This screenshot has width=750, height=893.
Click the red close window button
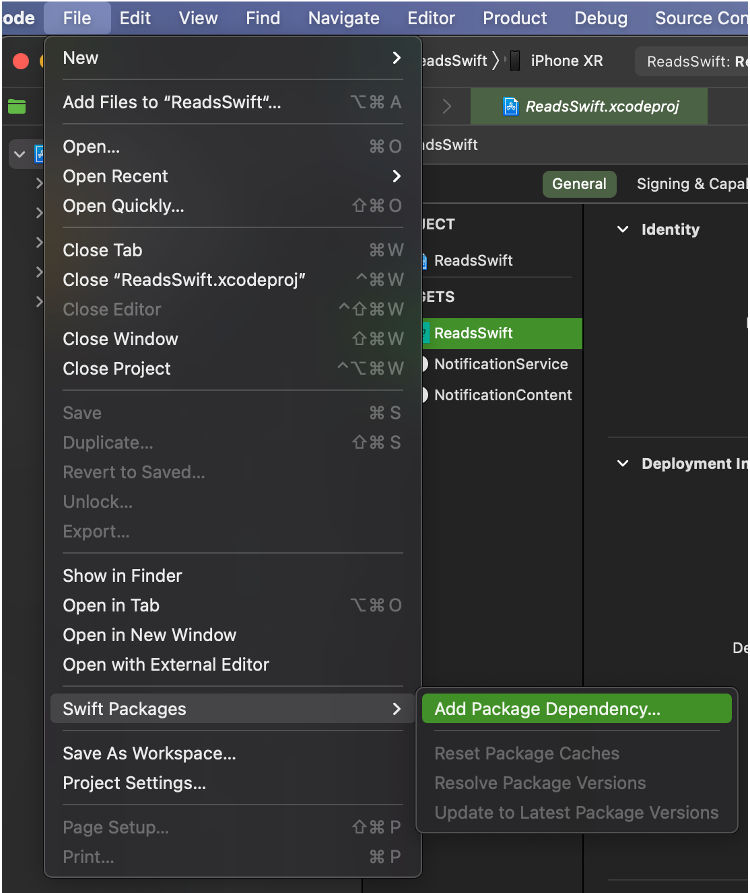click(x=21, y=61)
